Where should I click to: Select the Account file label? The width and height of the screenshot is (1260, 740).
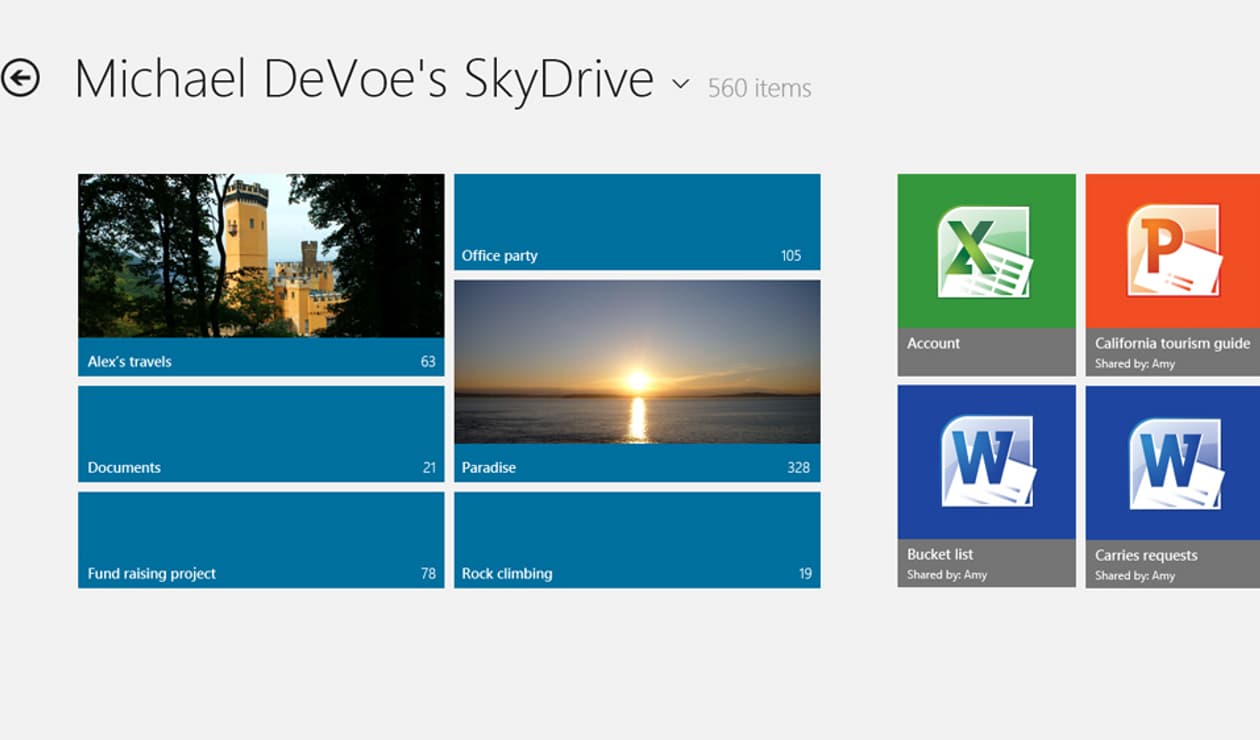coord(933,343)
